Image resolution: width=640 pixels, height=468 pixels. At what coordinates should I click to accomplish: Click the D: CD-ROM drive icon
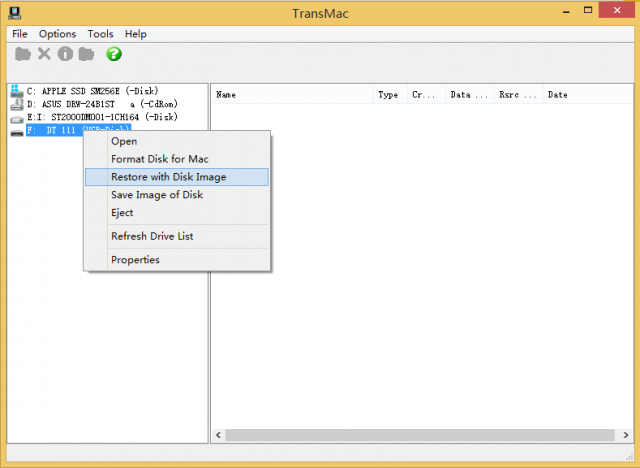[x=17, y=104]
